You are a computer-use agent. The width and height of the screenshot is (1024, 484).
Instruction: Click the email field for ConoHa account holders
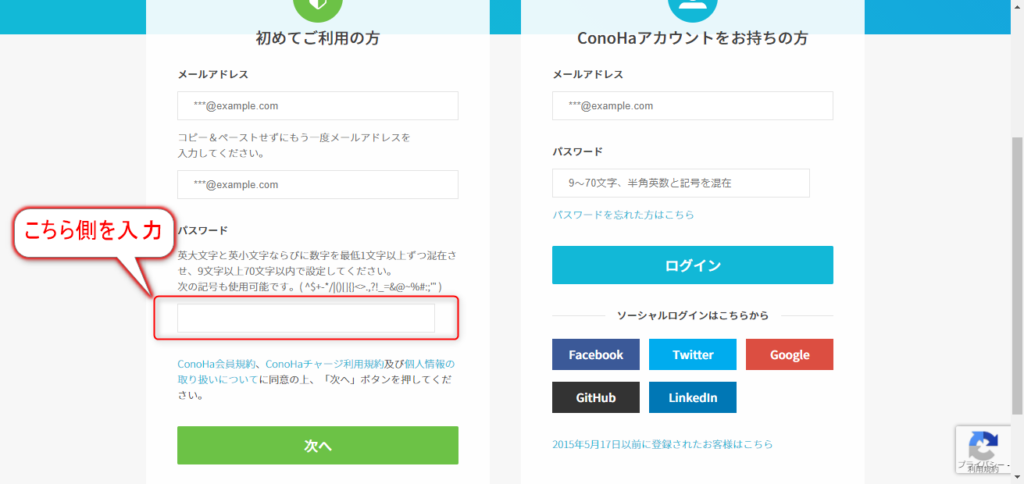click(692, 105)
